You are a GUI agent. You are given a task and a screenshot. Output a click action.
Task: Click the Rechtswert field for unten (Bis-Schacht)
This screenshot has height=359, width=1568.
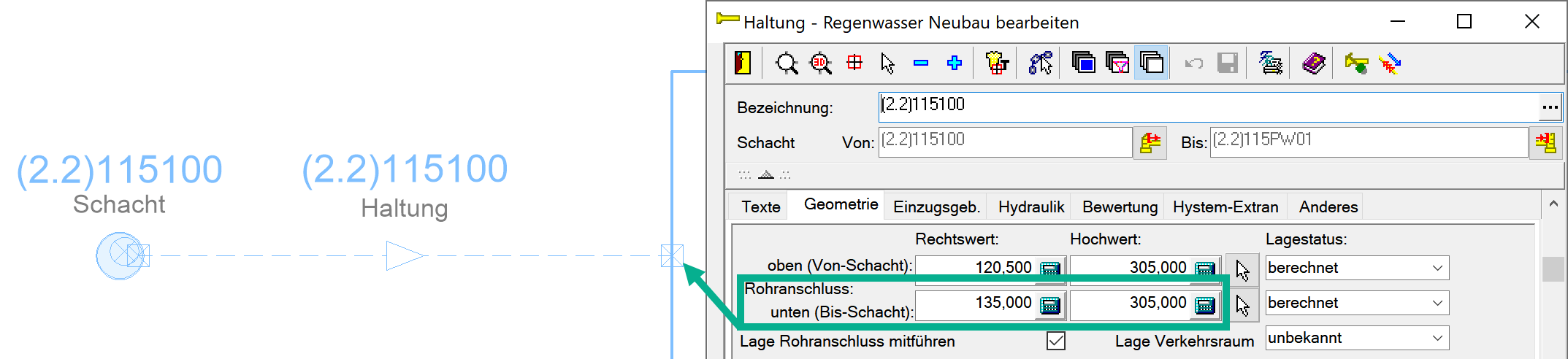(975, 304)
